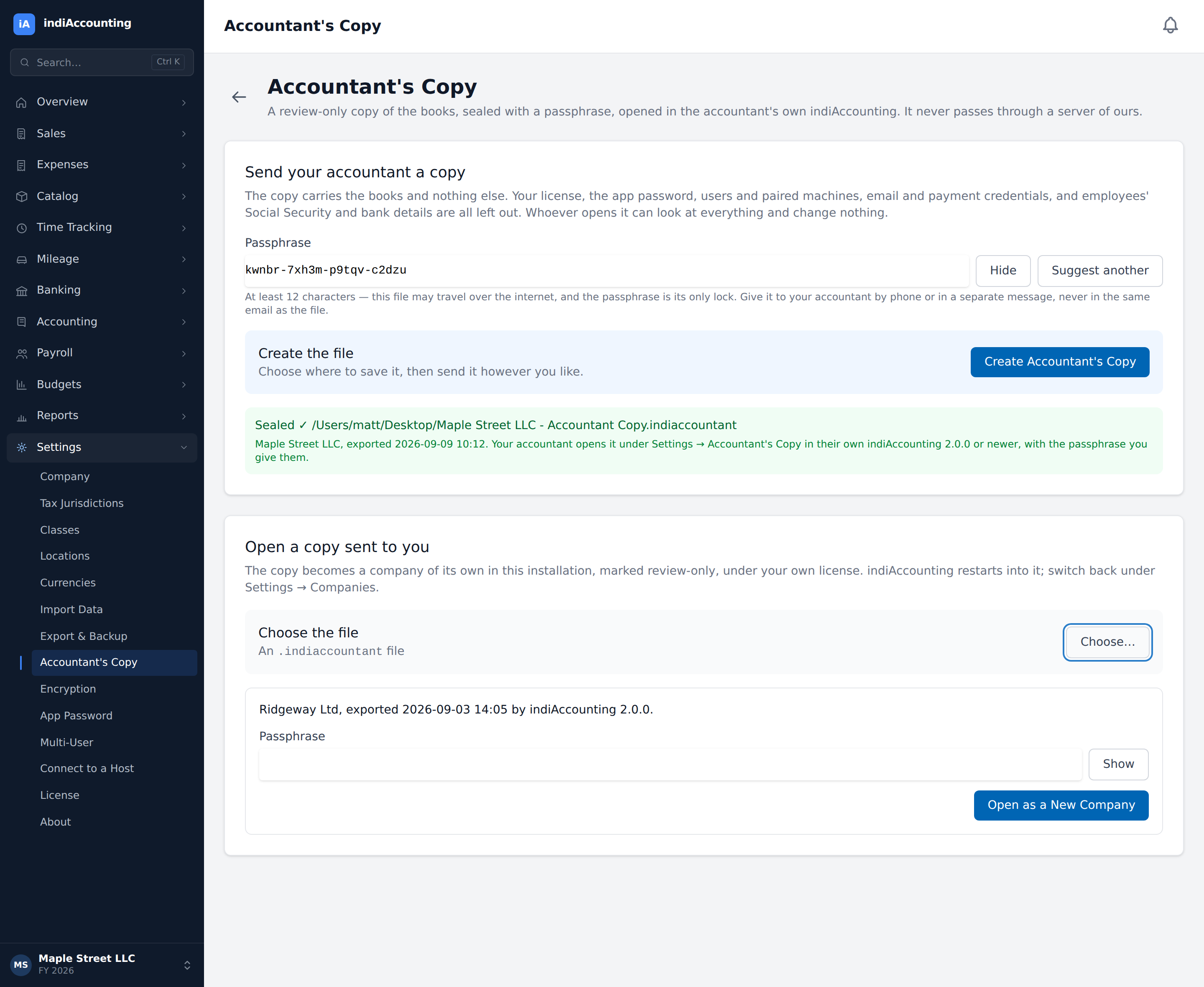This screenshot has height=987, width=1204.
Task: Expand the Reports section chevron
Action: pyautogui.click(x=184, y=416)
